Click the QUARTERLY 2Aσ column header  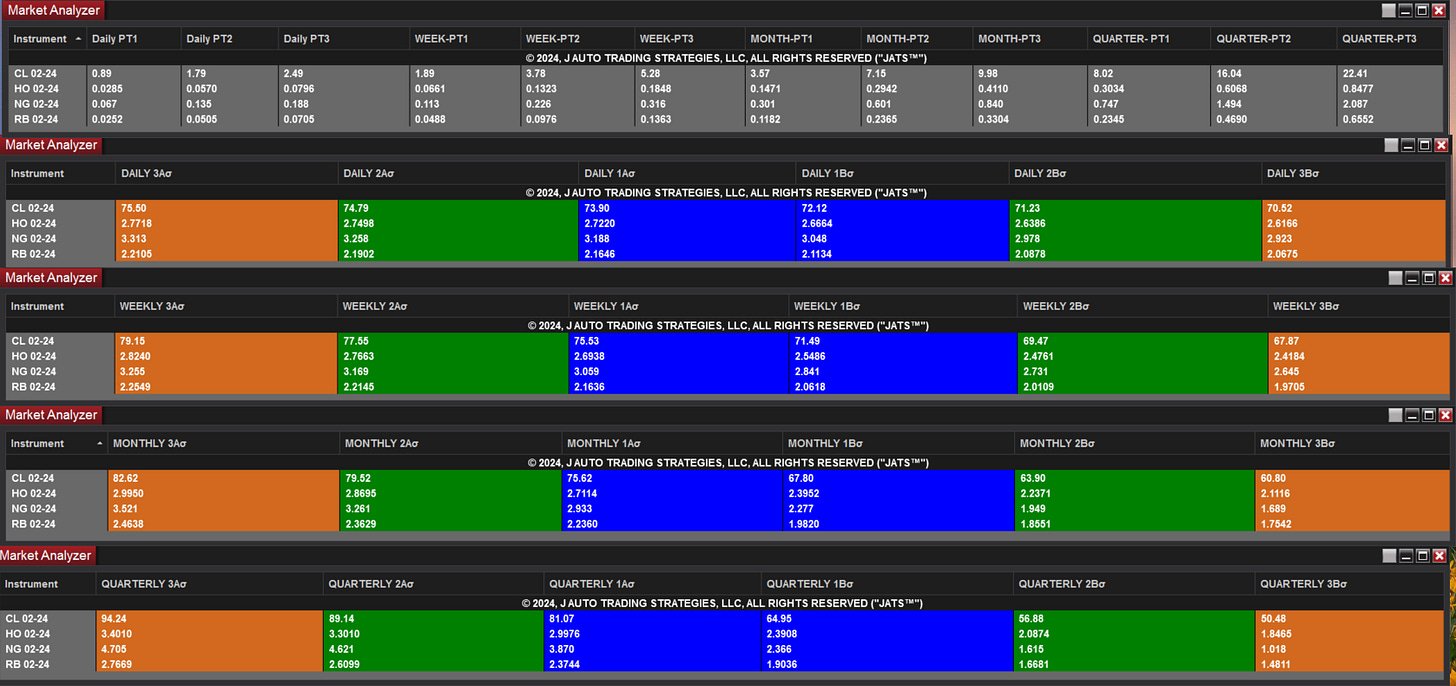(434, 583)
